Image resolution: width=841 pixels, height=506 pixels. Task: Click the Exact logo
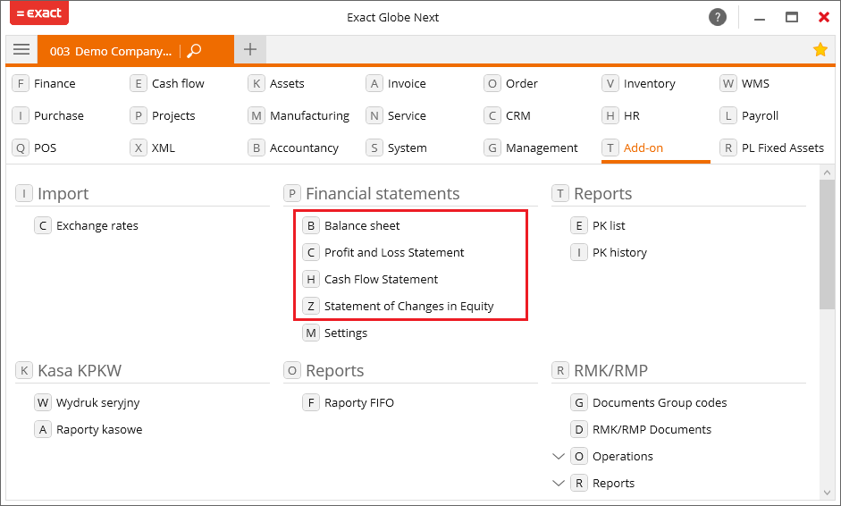[x=39, y=13]
